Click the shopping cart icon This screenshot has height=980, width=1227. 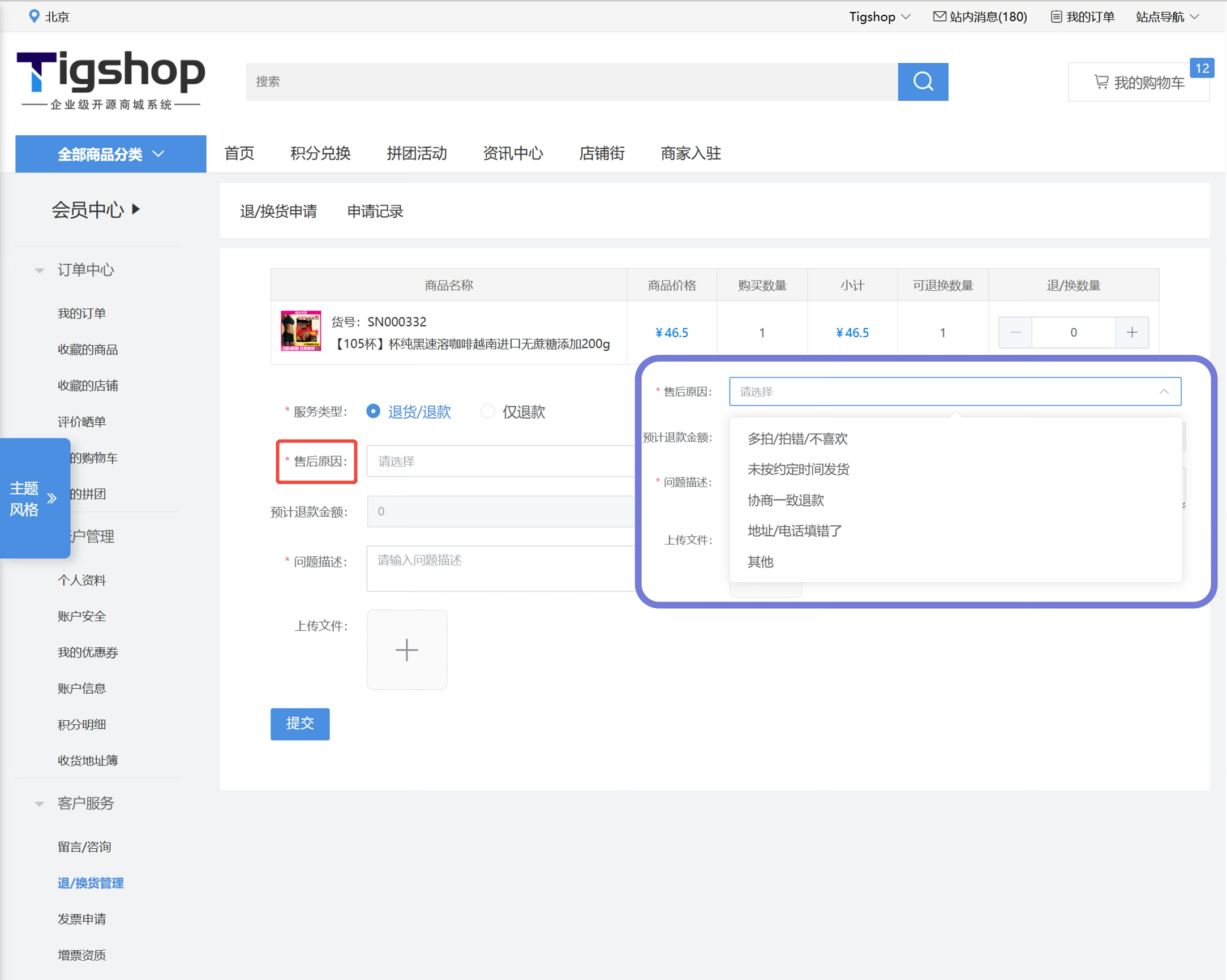click(x=1101, y=82)
